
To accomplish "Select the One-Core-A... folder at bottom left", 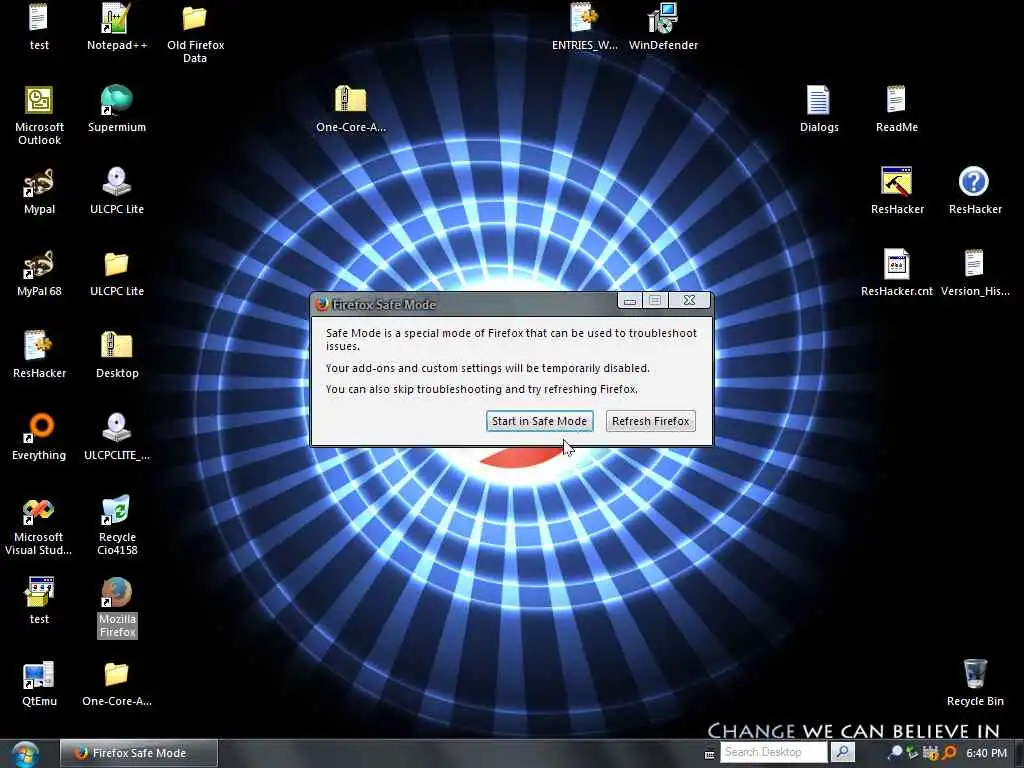I will pos(117,684).
